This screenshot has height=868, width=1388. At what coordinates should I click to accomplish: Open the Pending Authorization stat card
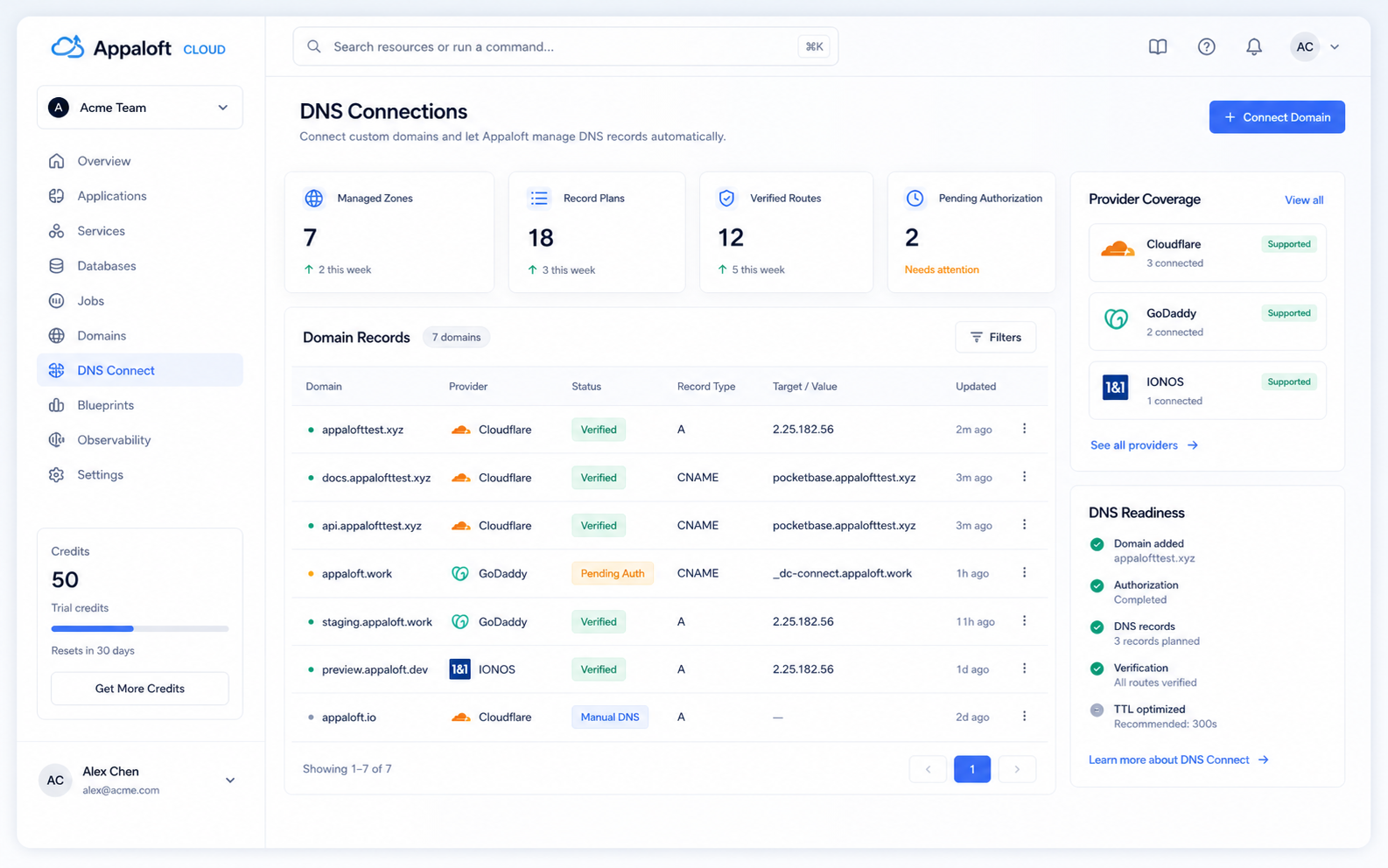(x=971, y=232)
